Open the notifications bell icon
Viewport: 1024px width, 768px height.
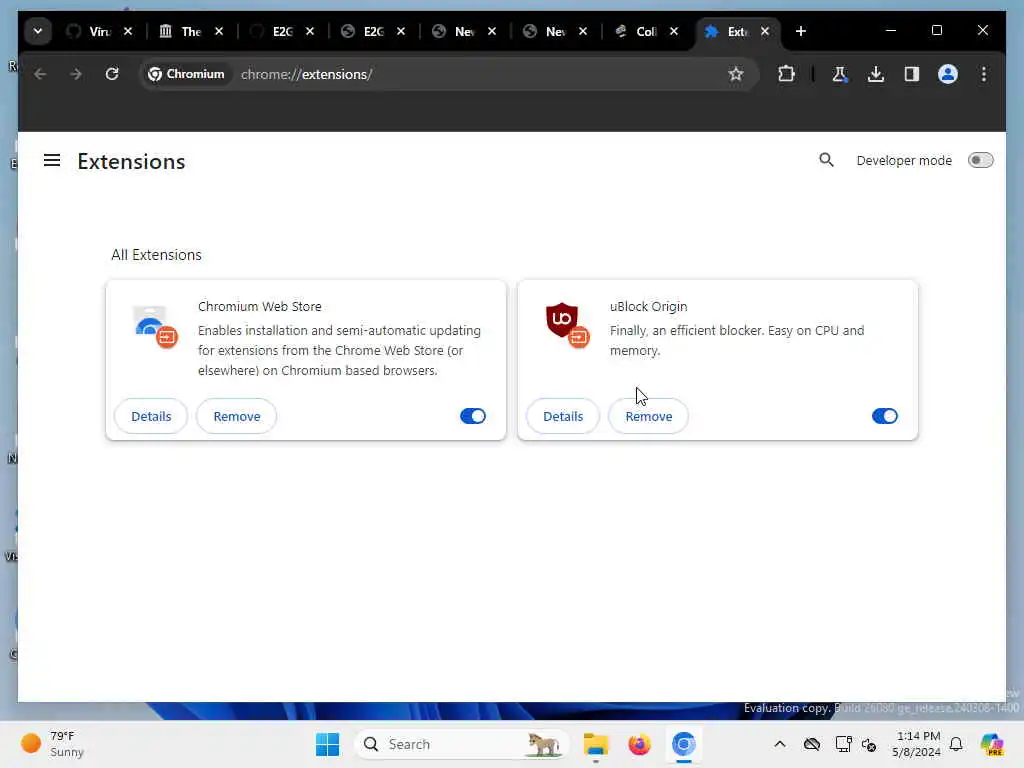pyautogui.click(x=956, y=744)
